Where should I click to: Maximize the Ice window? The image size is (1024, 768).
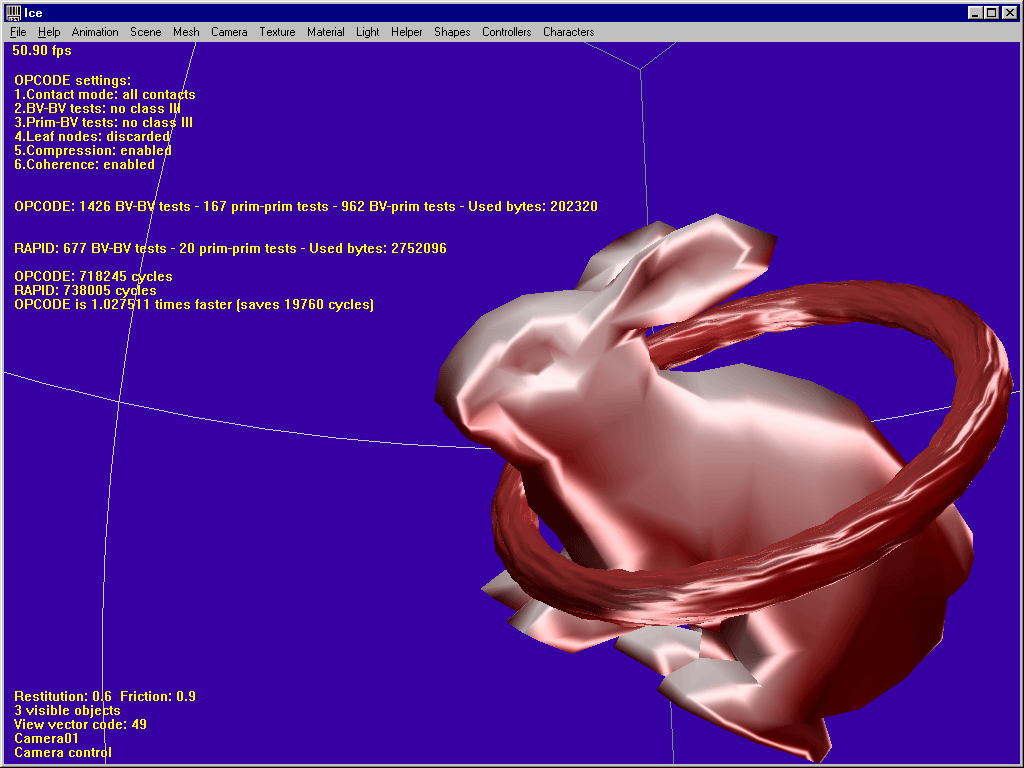click(x=991, y=12)
